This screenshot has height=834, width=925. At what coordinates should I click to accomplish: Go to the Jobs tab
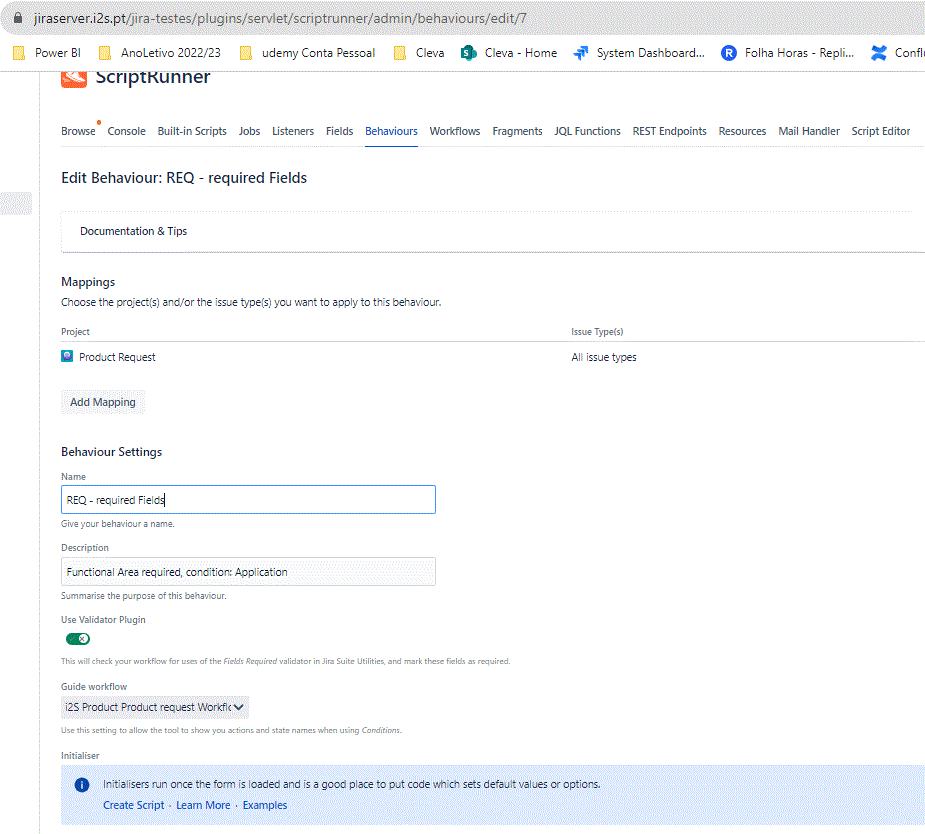point(249,131)
